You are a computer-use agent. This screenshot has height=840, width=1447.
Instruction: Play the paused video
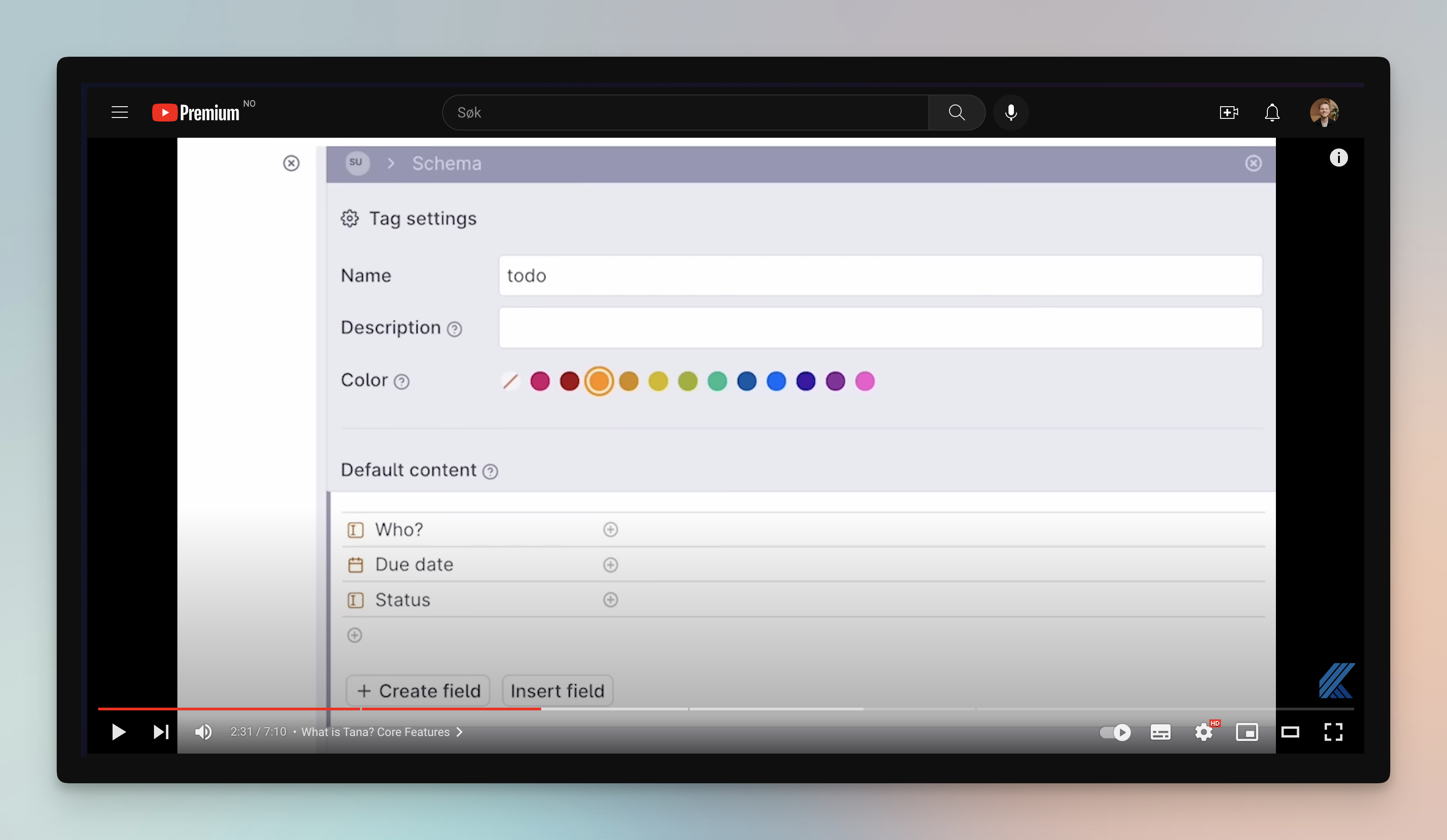(118, 732)
